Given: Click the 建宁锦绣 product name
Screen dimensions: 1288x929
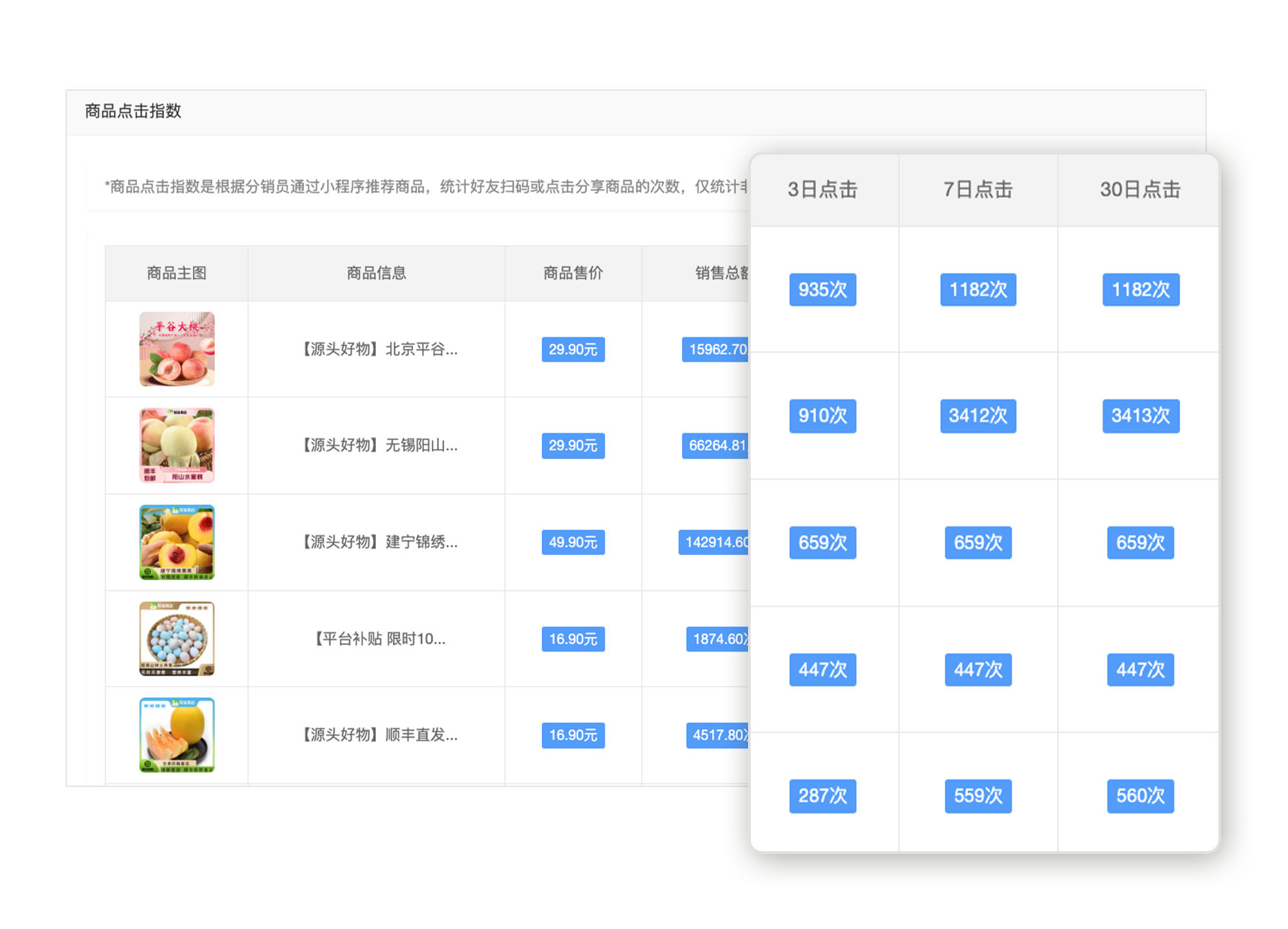Looking at the screenshot, I should (379, 542).
